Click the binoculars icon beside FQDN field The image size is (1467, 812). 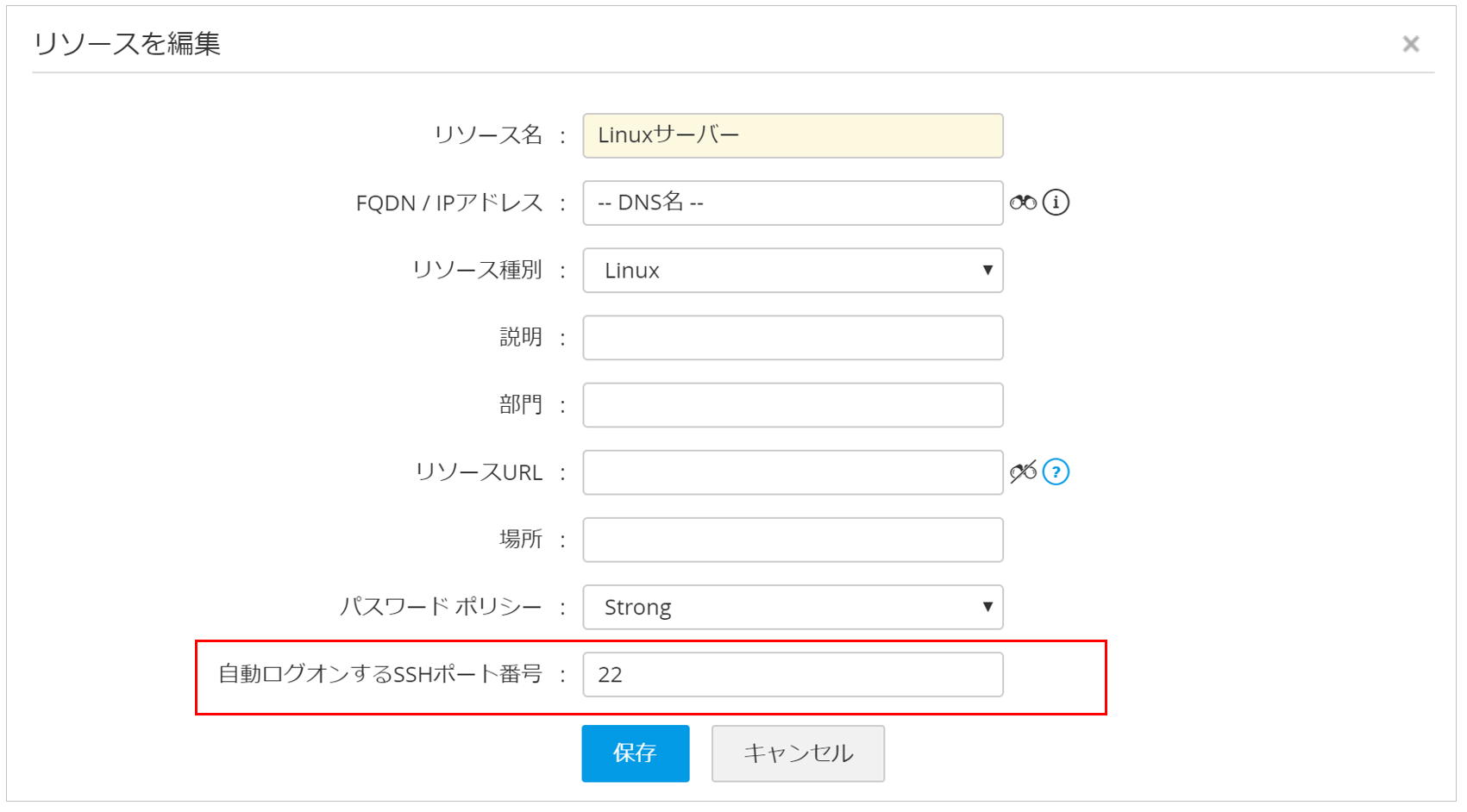1023,203
